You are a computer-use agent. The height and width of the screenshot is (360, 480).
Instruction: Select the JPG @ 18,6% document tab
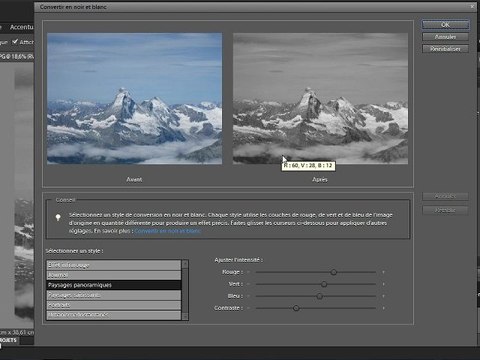[x=17, y=57]
